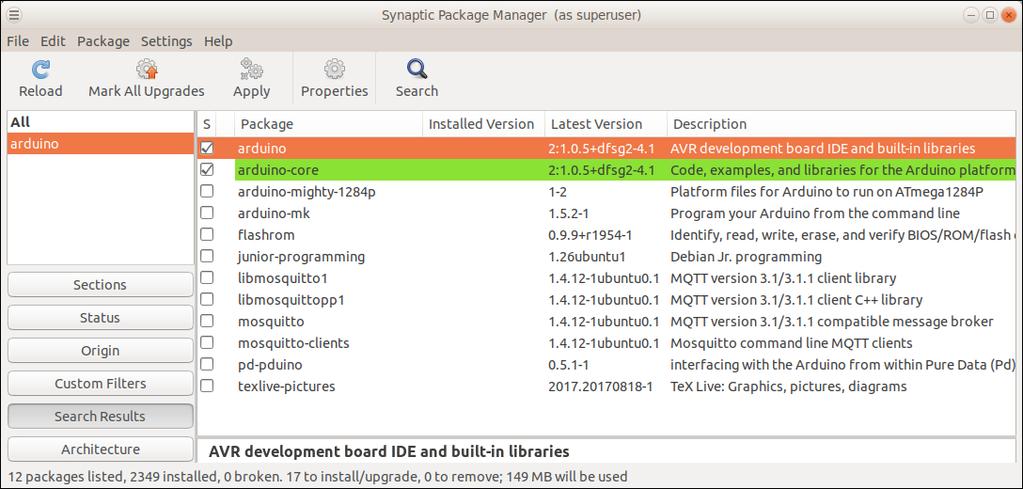
Task: Click 'Debian Jr. programming' description
Action: (x=746, y=257)
